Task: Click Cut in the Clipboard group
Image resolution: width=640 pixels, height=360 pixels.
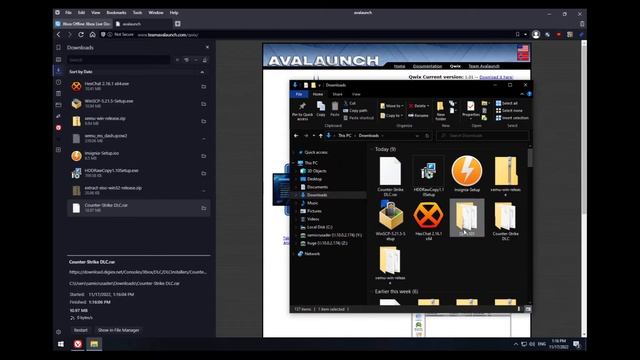Action: [350, 103]
